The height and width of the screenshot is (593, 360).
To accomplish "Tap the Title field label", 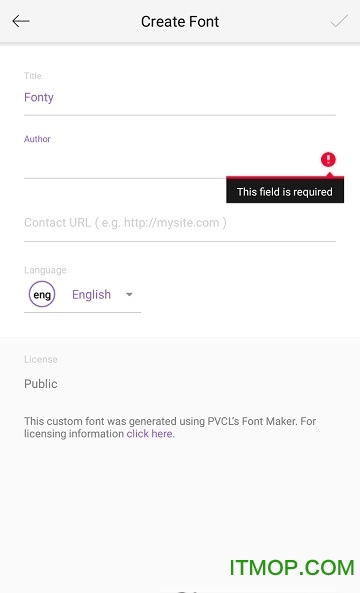I will pyautogui.click(x=33, y=76).
